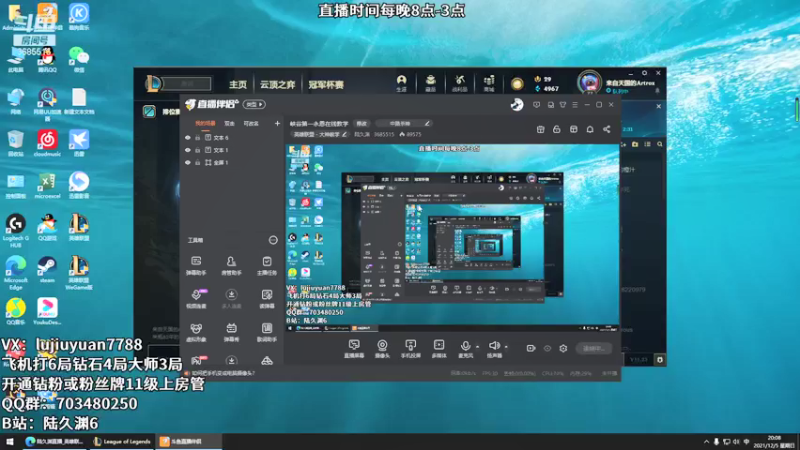Click the 修改 button beside the stream title
Viewport: 800px width, 450px height.
362,123
